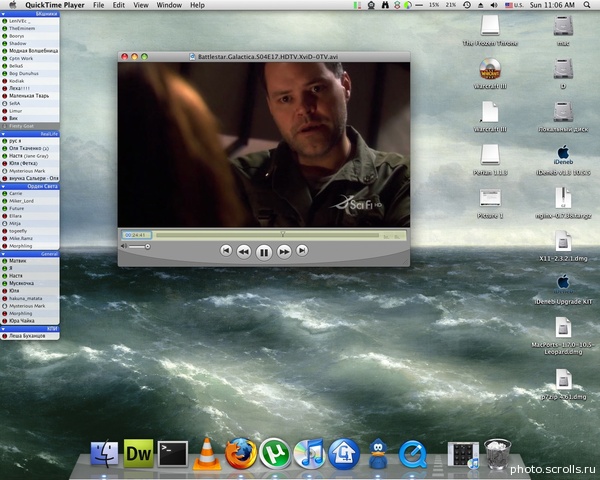Open the Window menu
This screenshot has height=480, width=600.
click(x=169, y=5)
